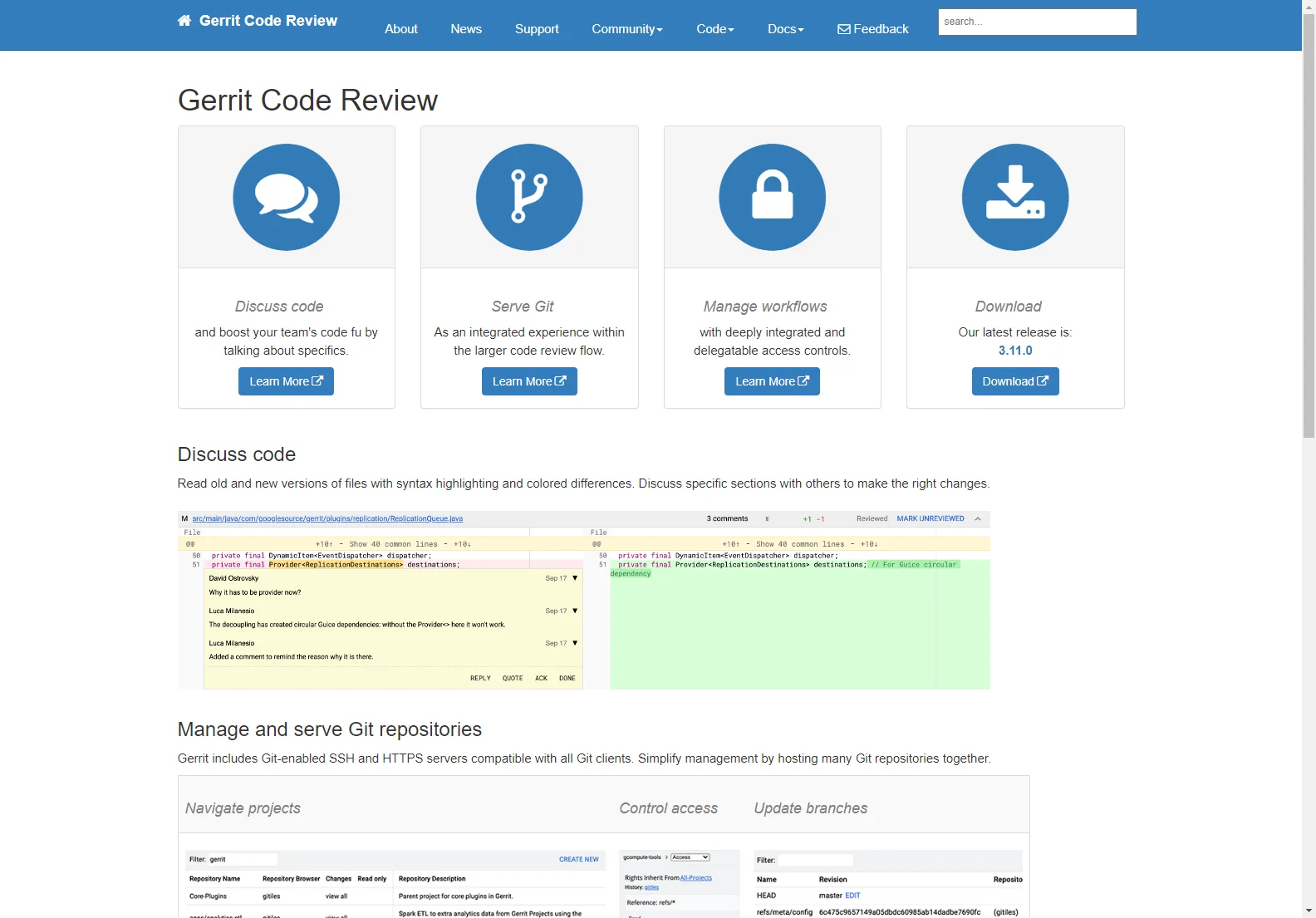
Task: Click the Update branches label
Action: (811, 808)
